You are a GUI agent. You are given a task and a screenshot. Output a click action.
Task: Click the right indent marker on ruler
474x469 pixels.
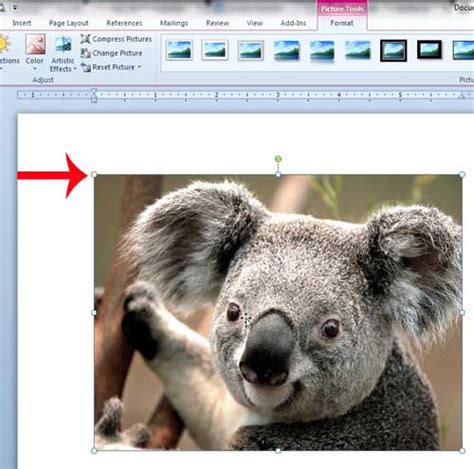tap(461, 96)
